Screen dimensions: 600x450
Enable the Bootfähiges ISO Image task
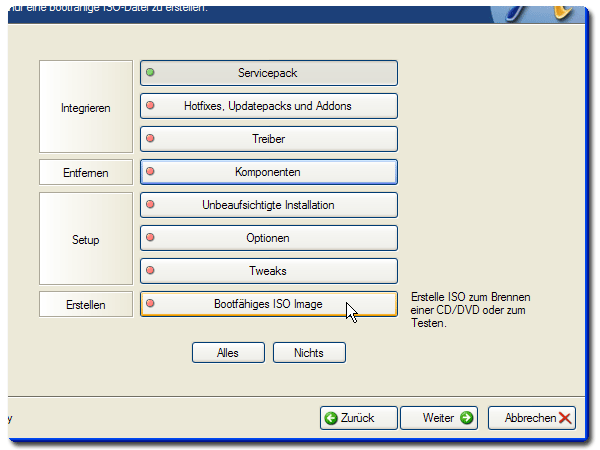(x=268, y=304)
